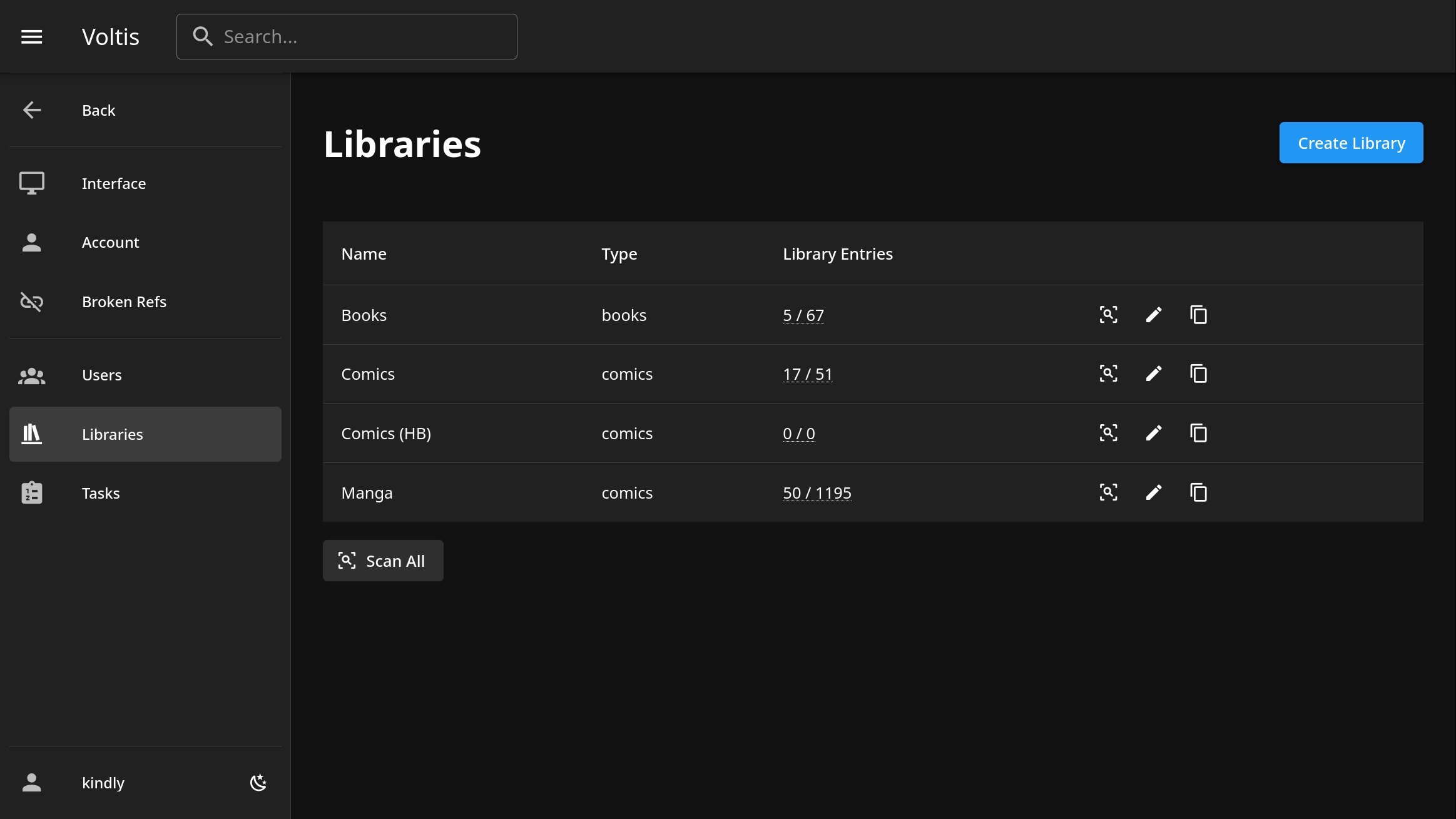Select Users in the sidebar
This screenshot has width=1456, height=819.
pos(101,375)
